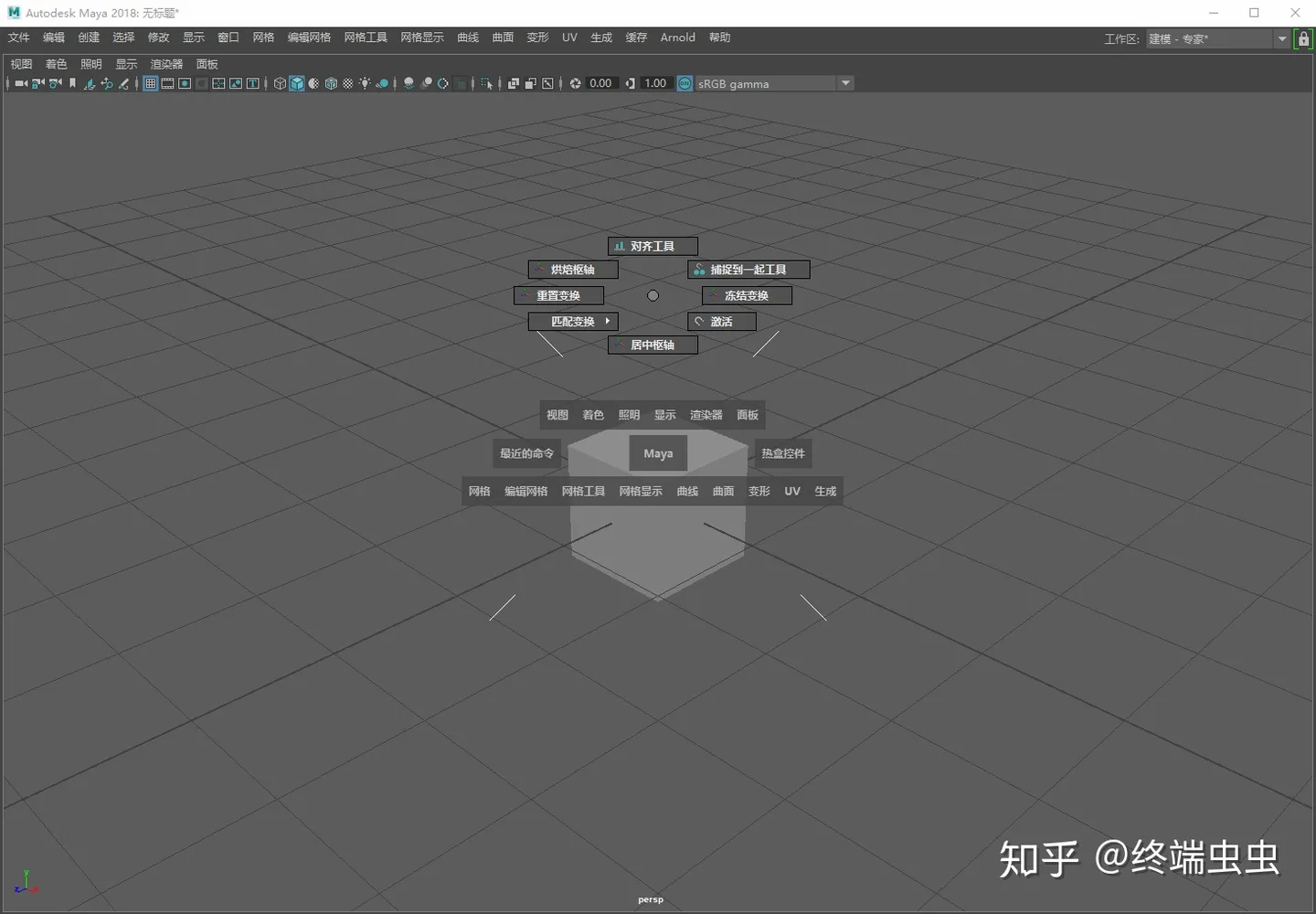Choose 冻结变换 in marking menu
1316x914 pixels.
click(x=747, y=295)
